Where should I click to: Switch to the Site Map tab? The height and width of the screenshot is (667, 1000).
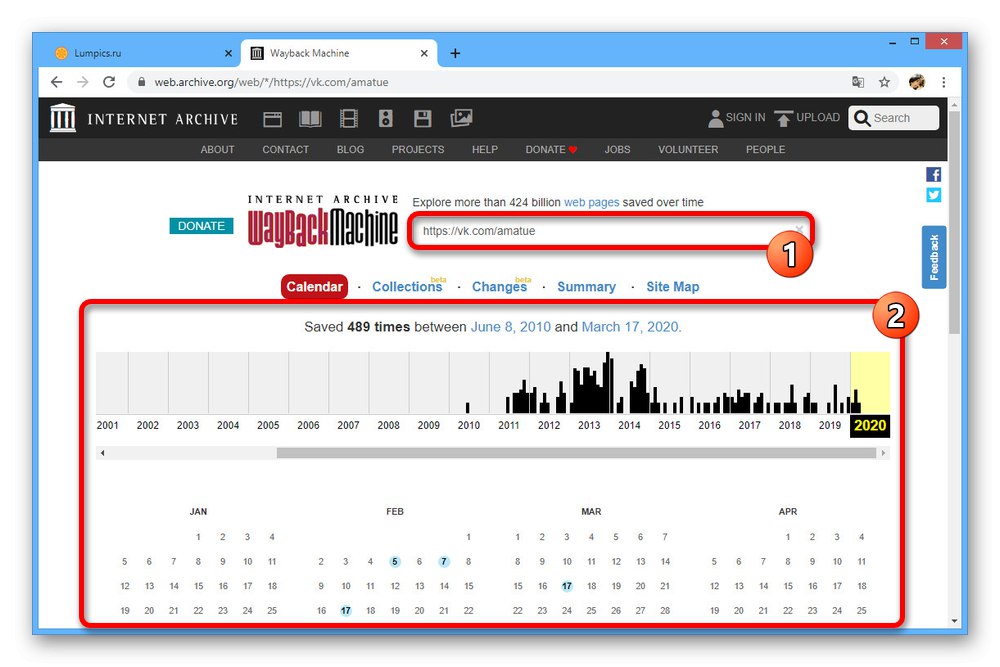click(x=673, y=287)
